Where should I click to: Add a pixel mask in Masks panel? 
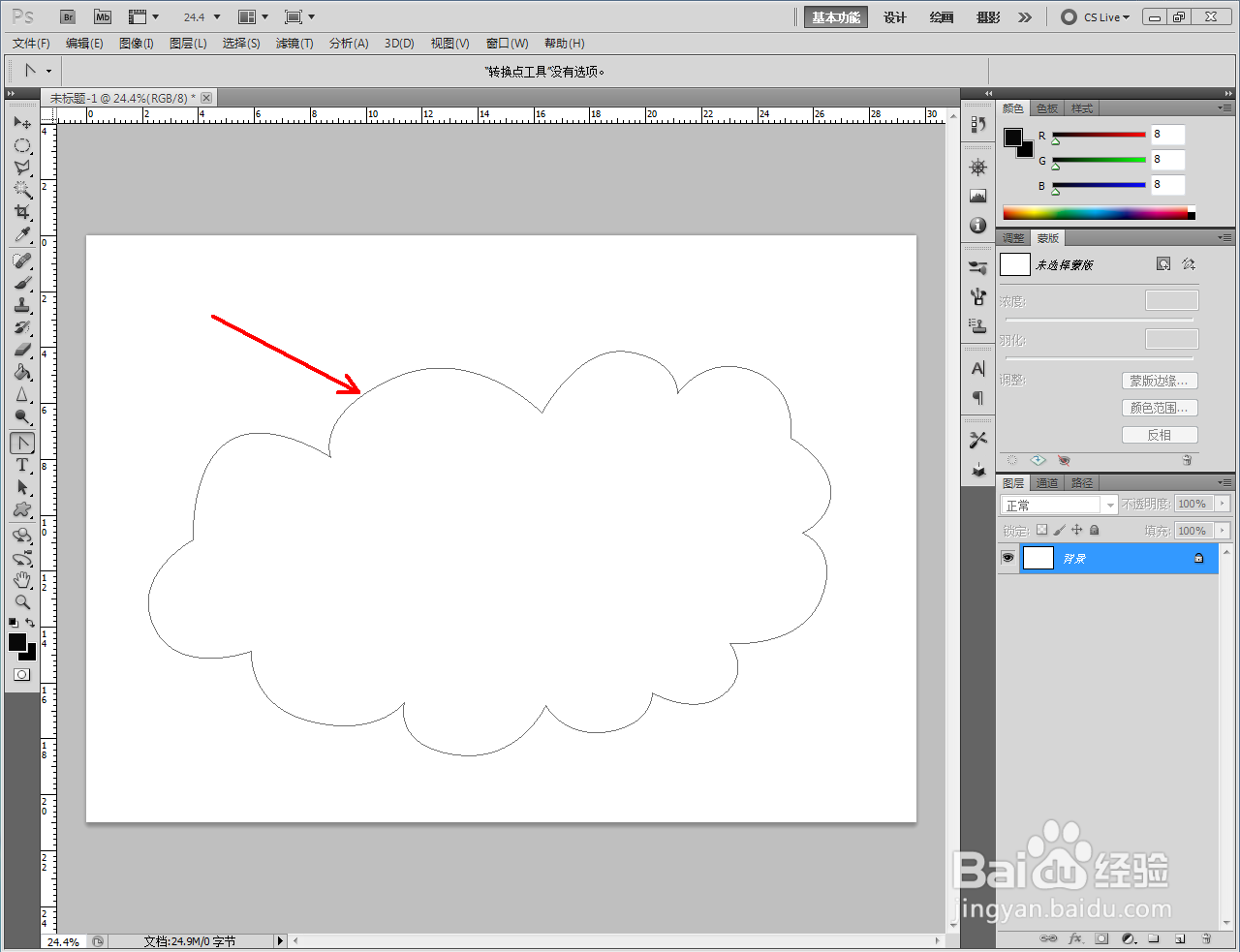[x=1163, y=264]
